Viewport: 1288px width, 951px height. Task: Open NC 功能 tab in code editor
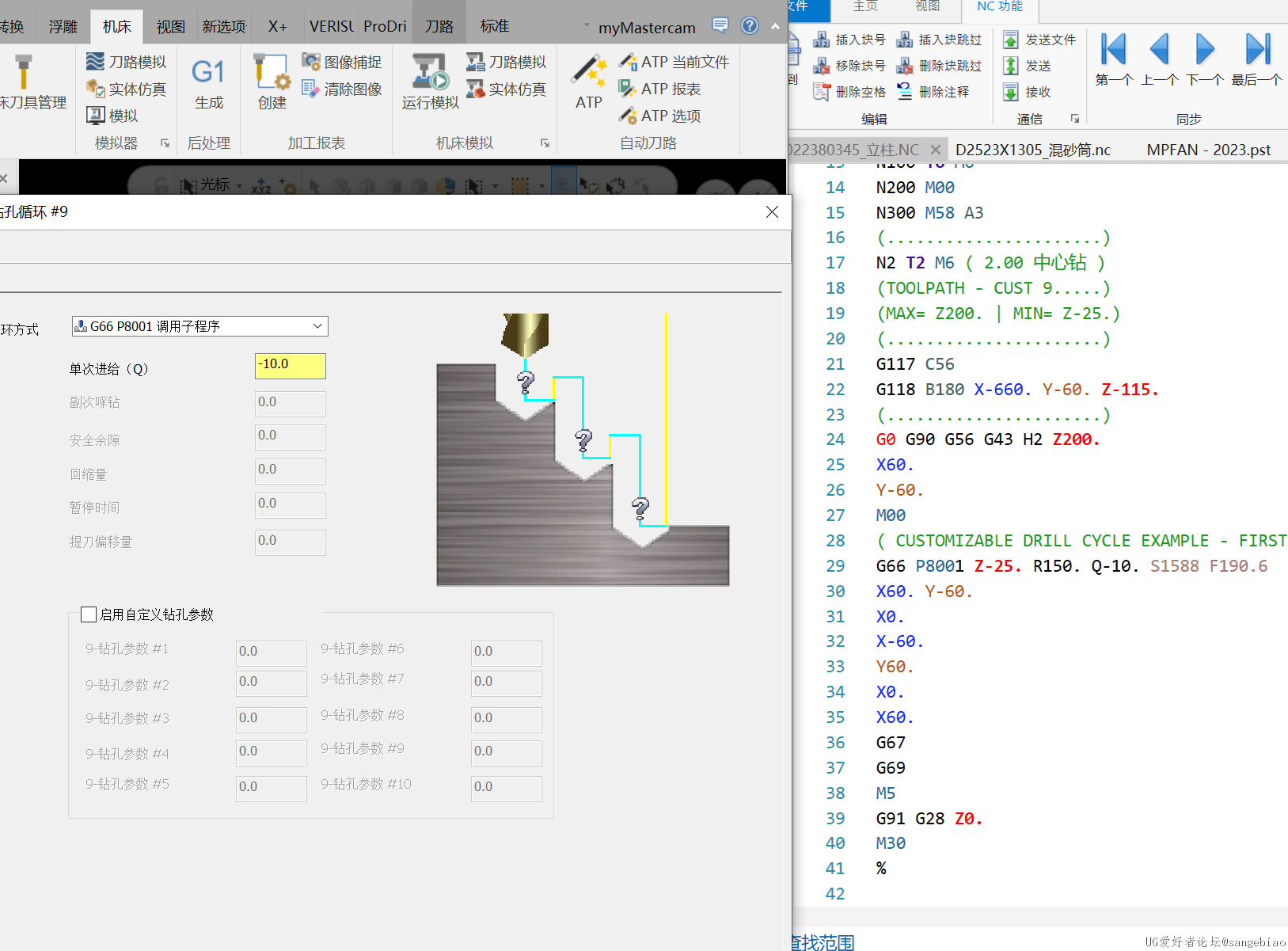pyautogui.click(x=1000, y=7)
